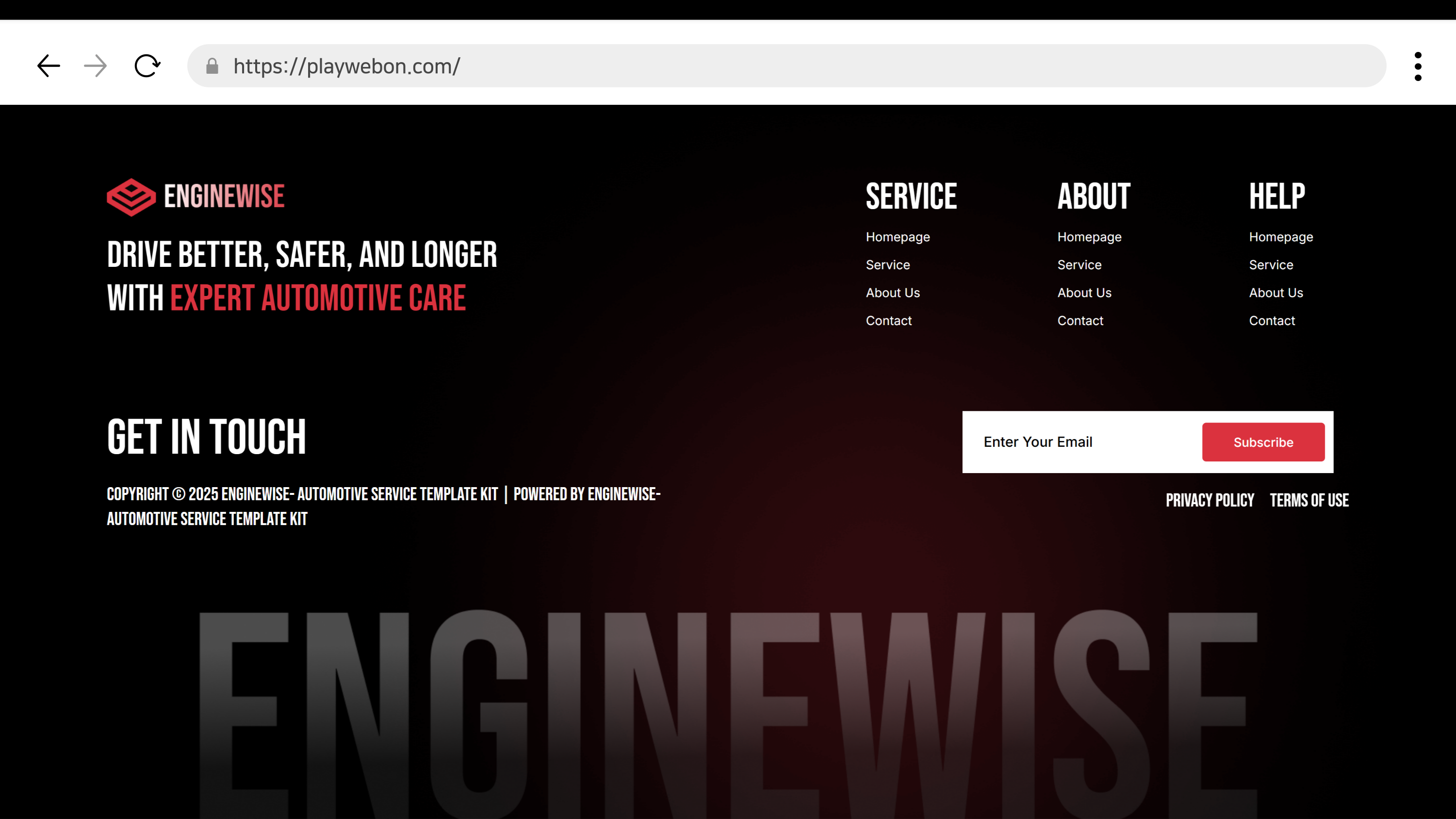Click the ENGINEWISE logo text
Screen dimensions: 1456x819
click(x=224, y=196)
